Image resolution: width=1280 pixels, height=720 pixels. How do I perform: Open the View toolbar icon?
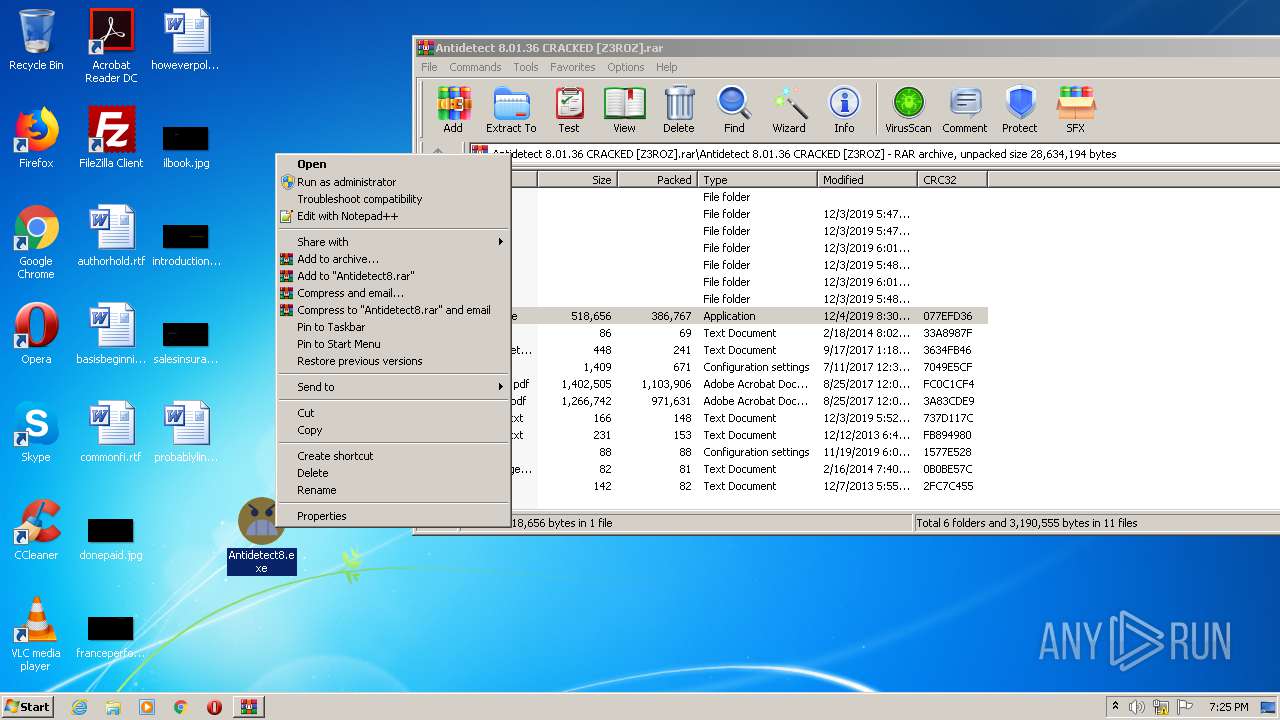click(624, 110)
